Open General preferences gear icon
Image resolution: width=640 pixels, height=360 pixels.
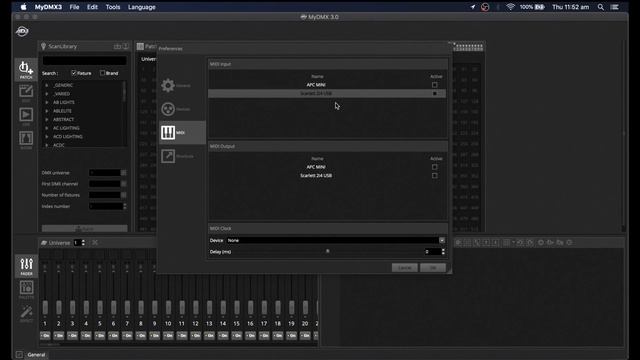(x=168, y=85)
